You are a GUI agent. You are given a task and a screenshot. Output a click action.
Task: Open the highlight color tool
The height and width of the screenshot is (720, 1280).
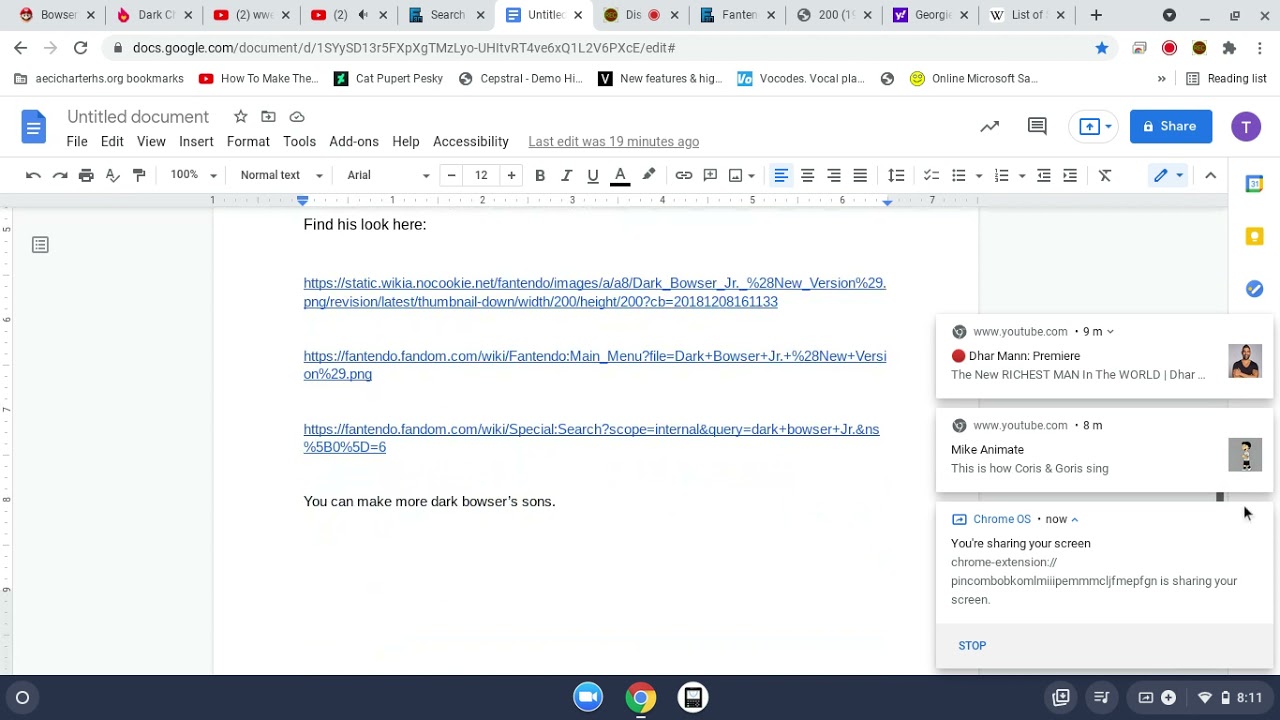648,175
